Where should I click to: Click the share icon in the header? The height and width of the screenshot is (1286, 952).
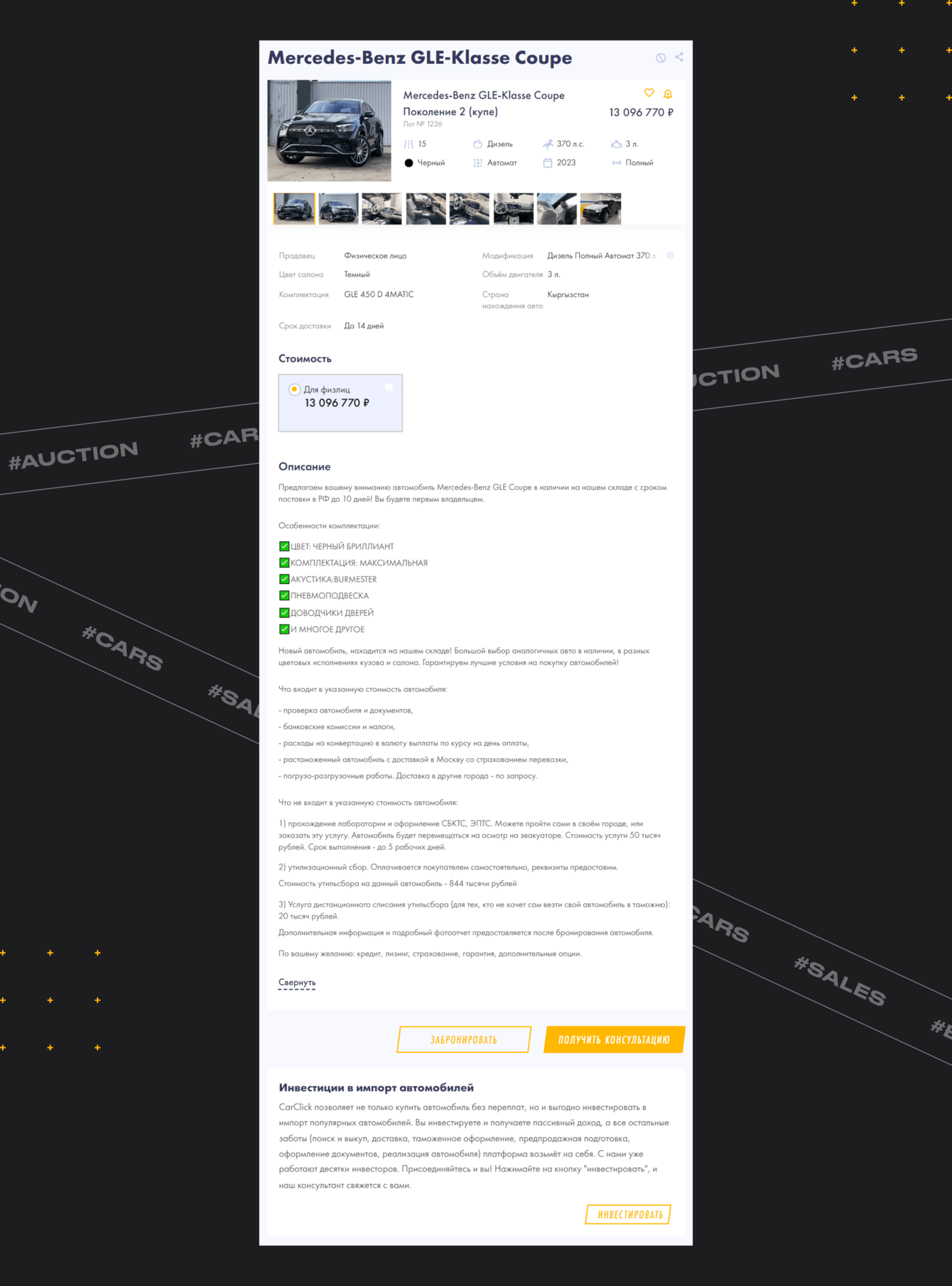tap(679, 57)
